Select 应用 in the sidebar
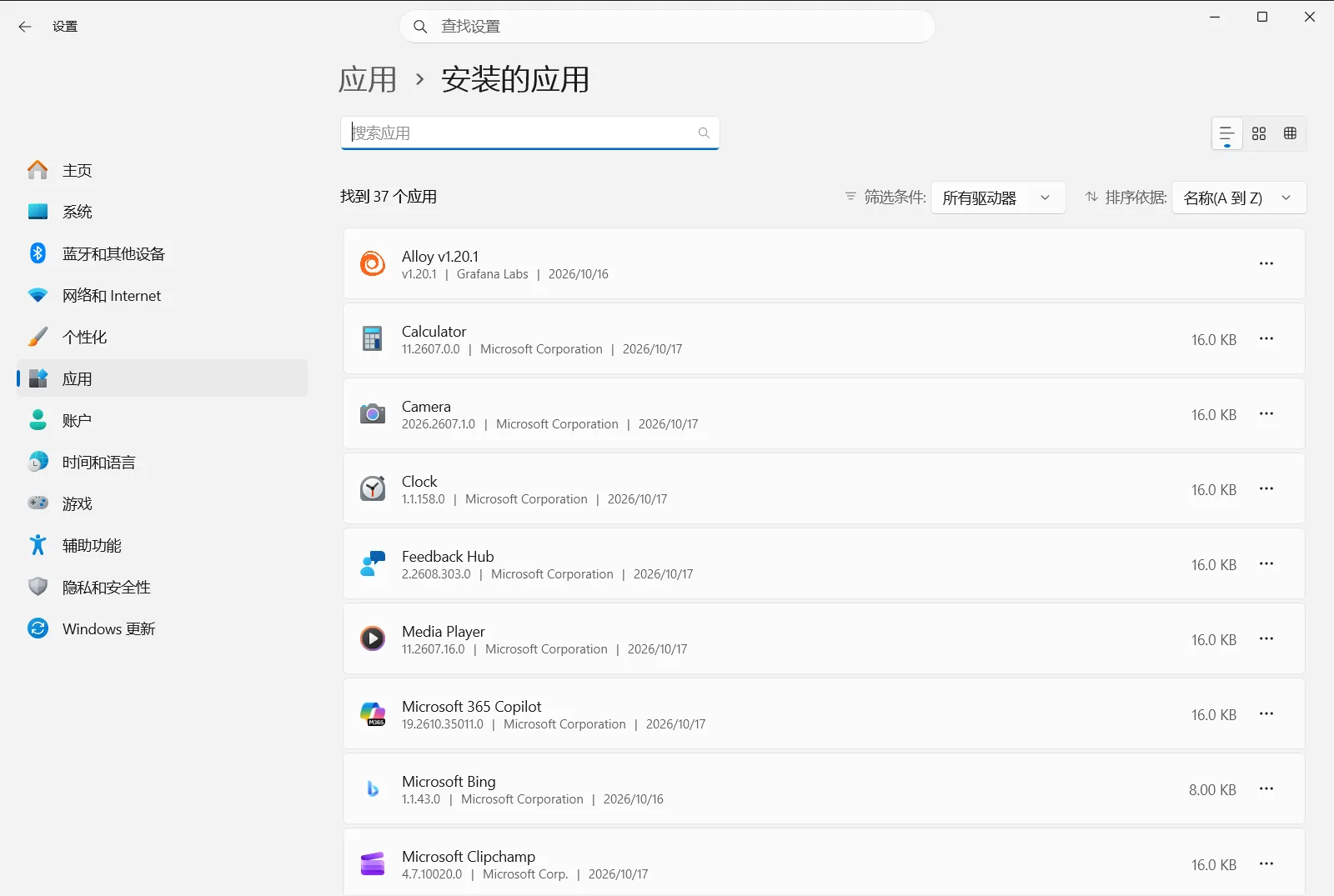This screenshot has width=1334, height=896. pos(162,378)
